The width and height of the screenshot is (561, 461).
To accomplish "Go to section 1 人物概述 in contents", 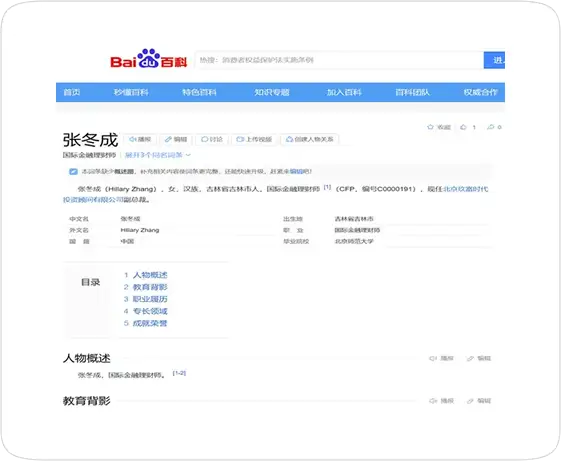I will click(150, 275).
